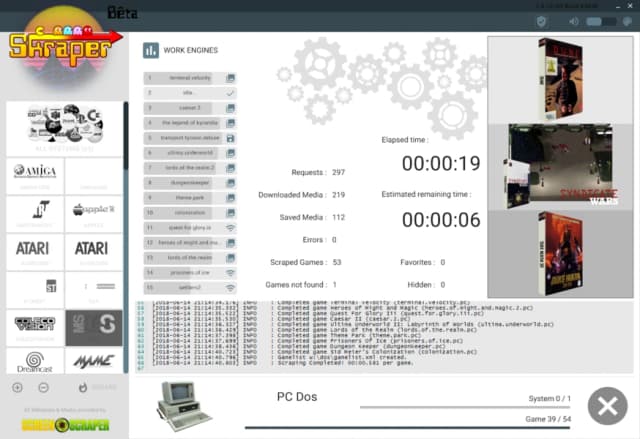Viewport: 640px width, 439px height.
Task: Click the elapsed time value 00:00:19
Action: [441, 164]
